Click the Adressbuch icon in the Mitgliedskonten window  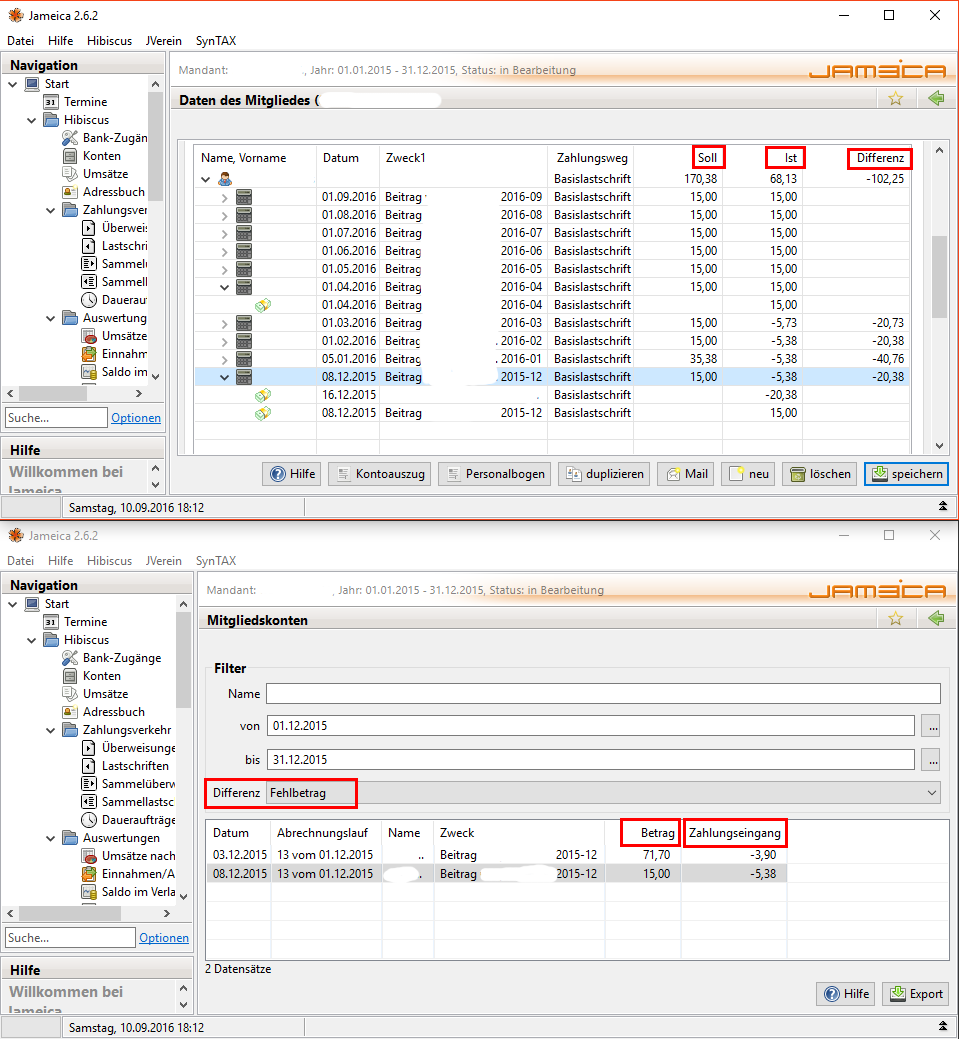click(70, 712)
